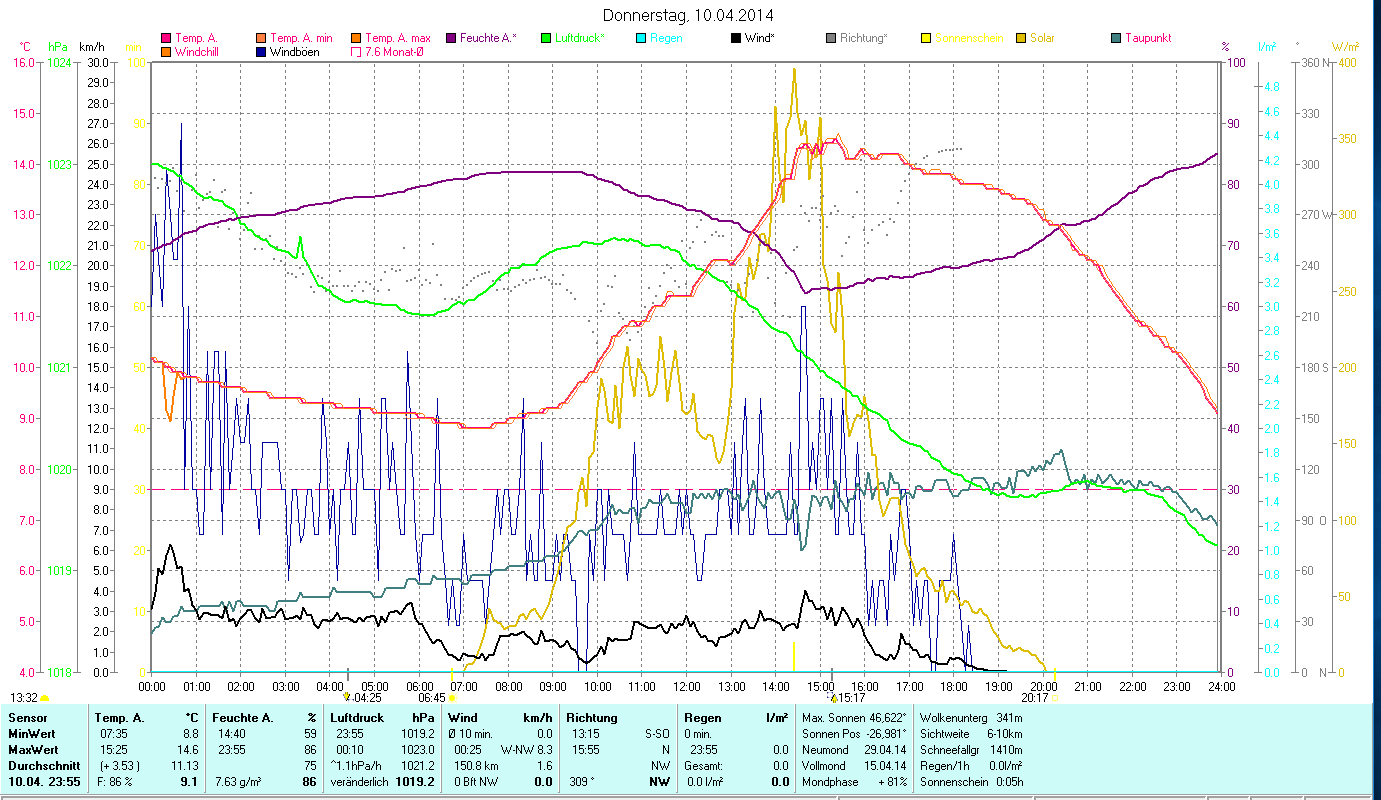
Task: Click the yellow icon next to 13:32
Action: 45,698
